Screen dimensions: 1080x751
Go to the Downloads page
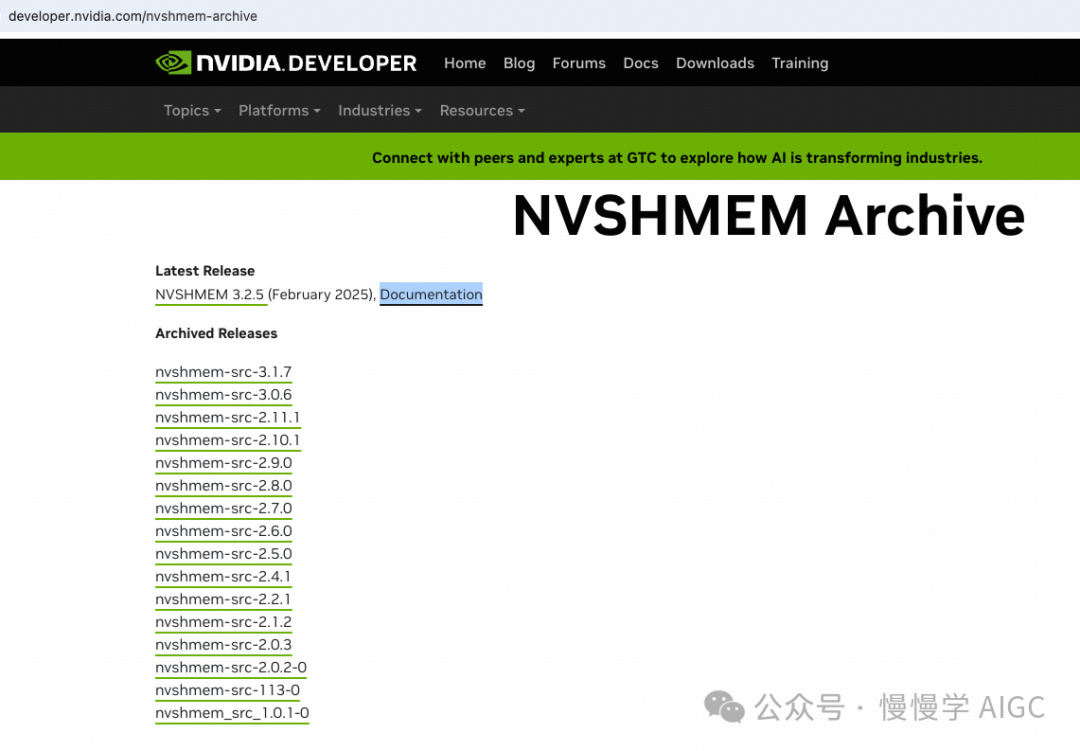pos(715,63)
